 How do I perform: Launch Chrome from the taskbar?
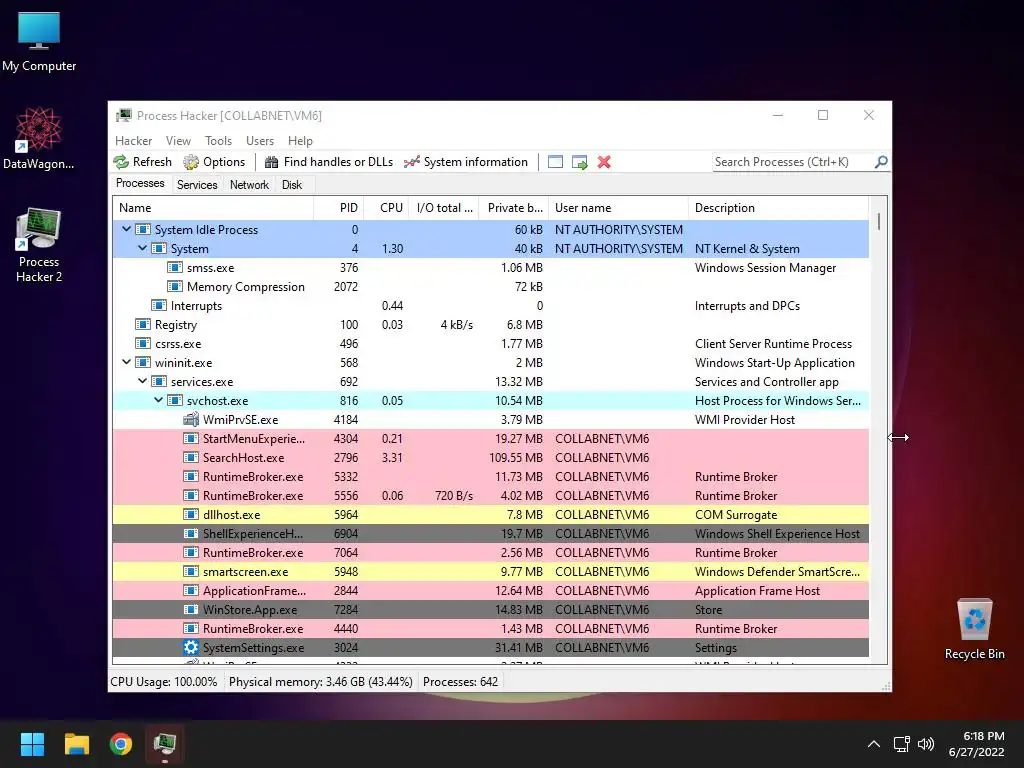(121, 744)
